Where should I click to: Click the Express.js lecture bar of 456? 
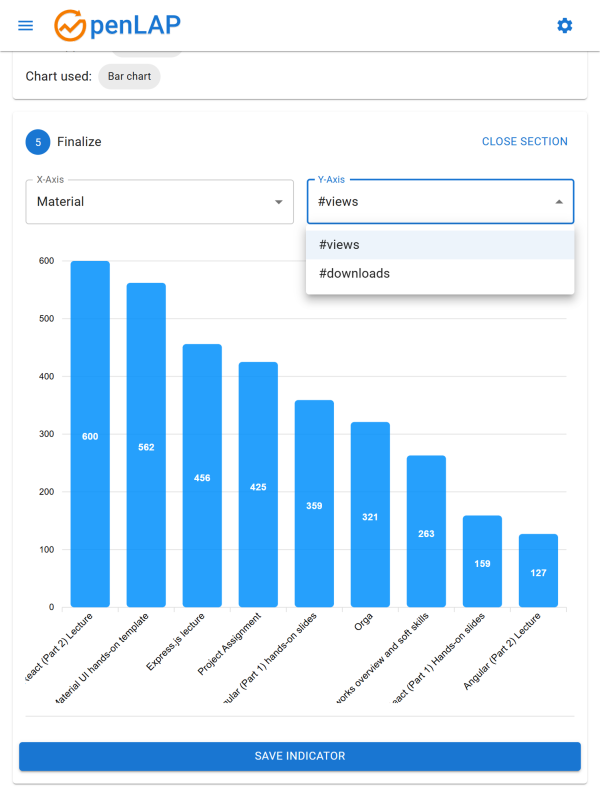click(202, 477)
